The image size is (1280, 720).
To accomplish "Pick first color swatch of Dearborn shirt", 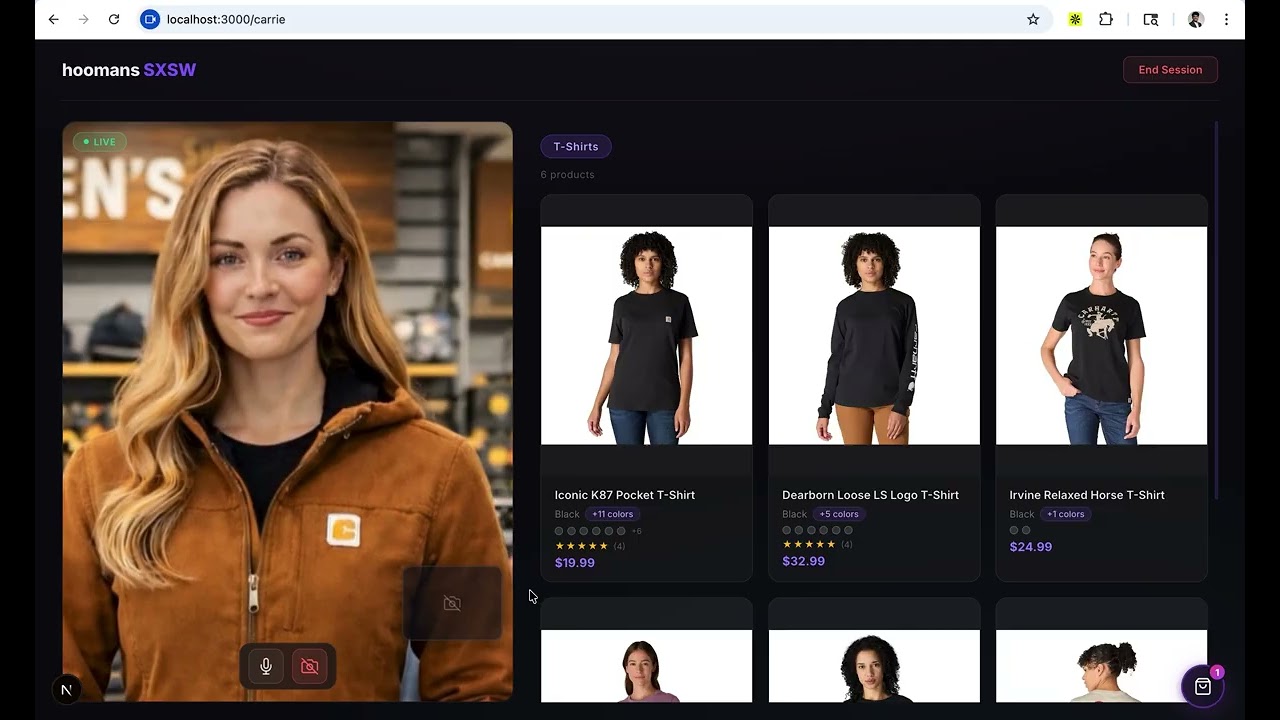I will point(786,530).
